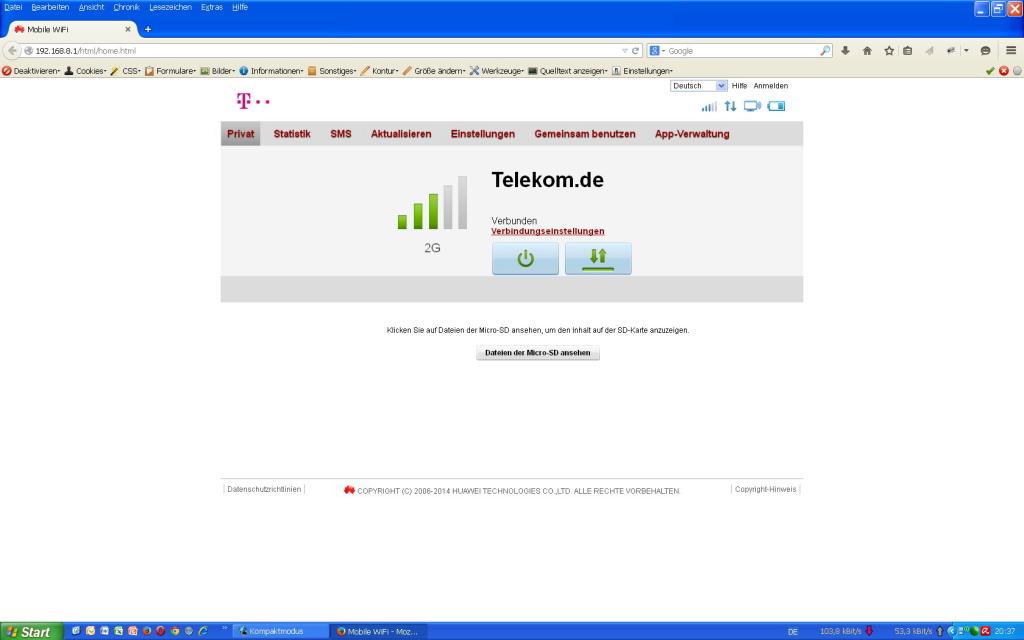This screenshot has height=640, width=1024.
Task: Click the Mobile WiFi - Mozilla taskbar button
Action: pos(379,632)
